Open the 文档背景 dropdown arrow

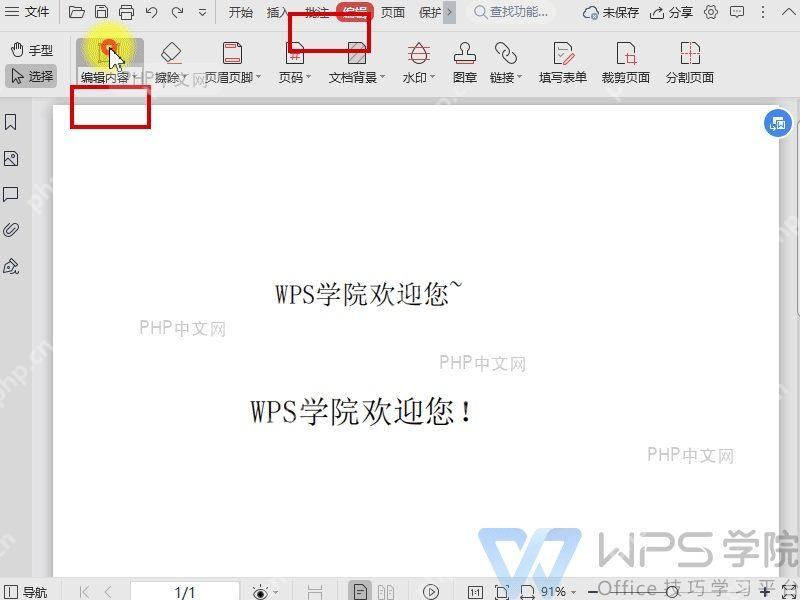383,77
